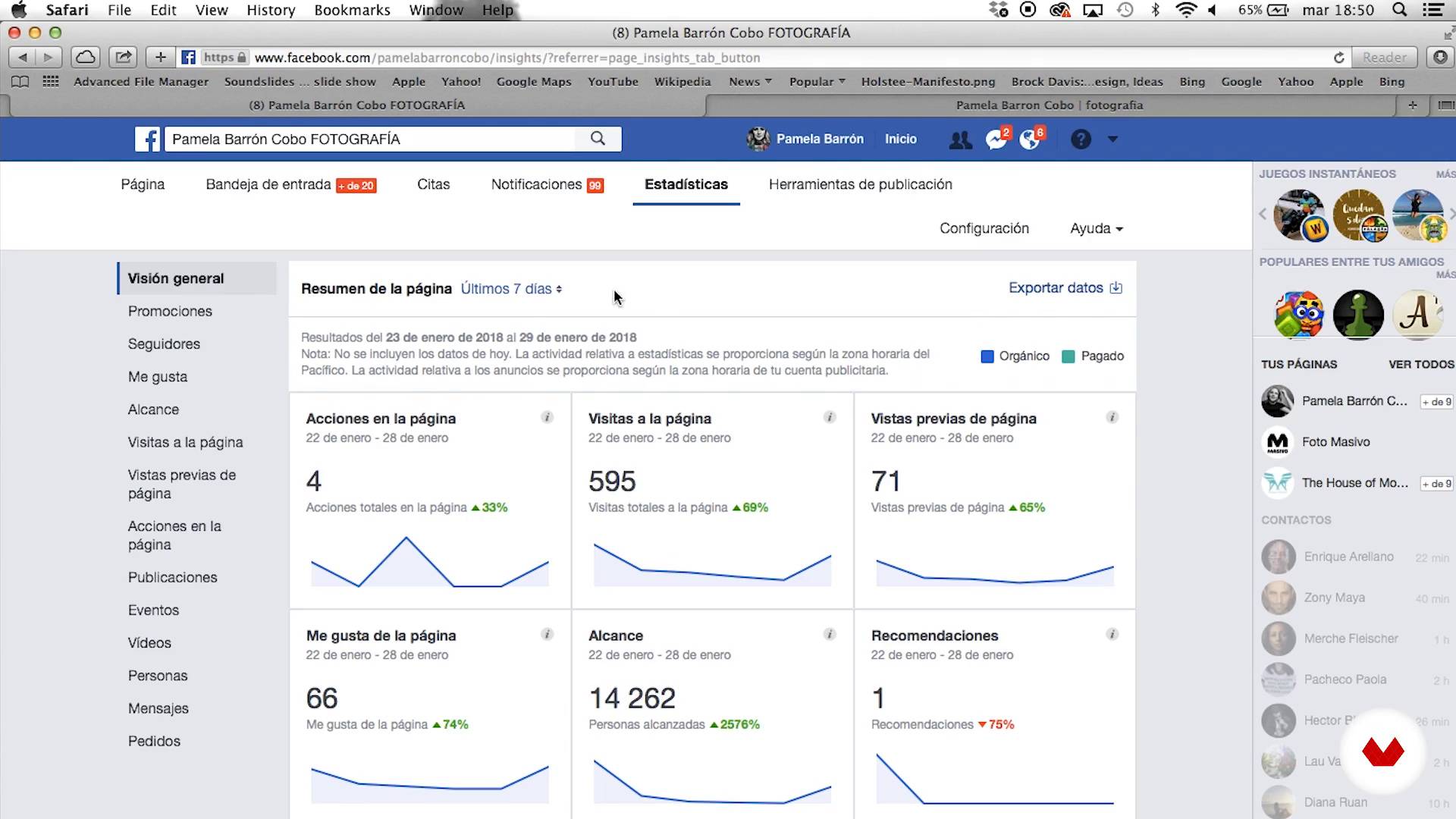Click info icon on Alcance card
This screenshot has width=1456, height=819.
click(x=830, y=634)
